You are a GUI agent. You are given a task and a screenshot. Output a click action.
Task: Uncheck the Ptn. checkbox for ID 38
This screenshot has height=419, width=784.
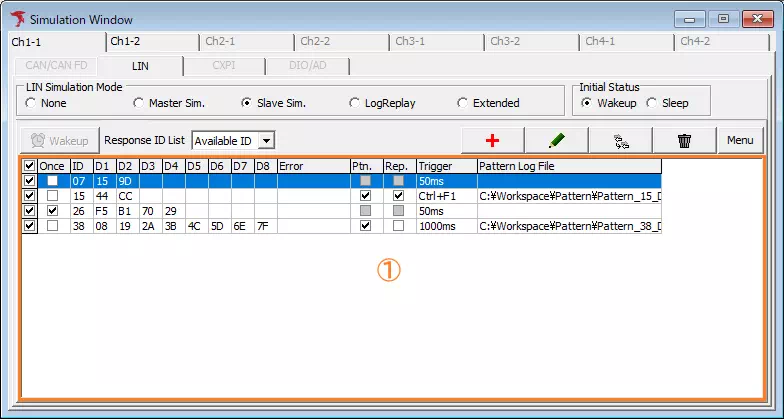(x=365, y=226)
